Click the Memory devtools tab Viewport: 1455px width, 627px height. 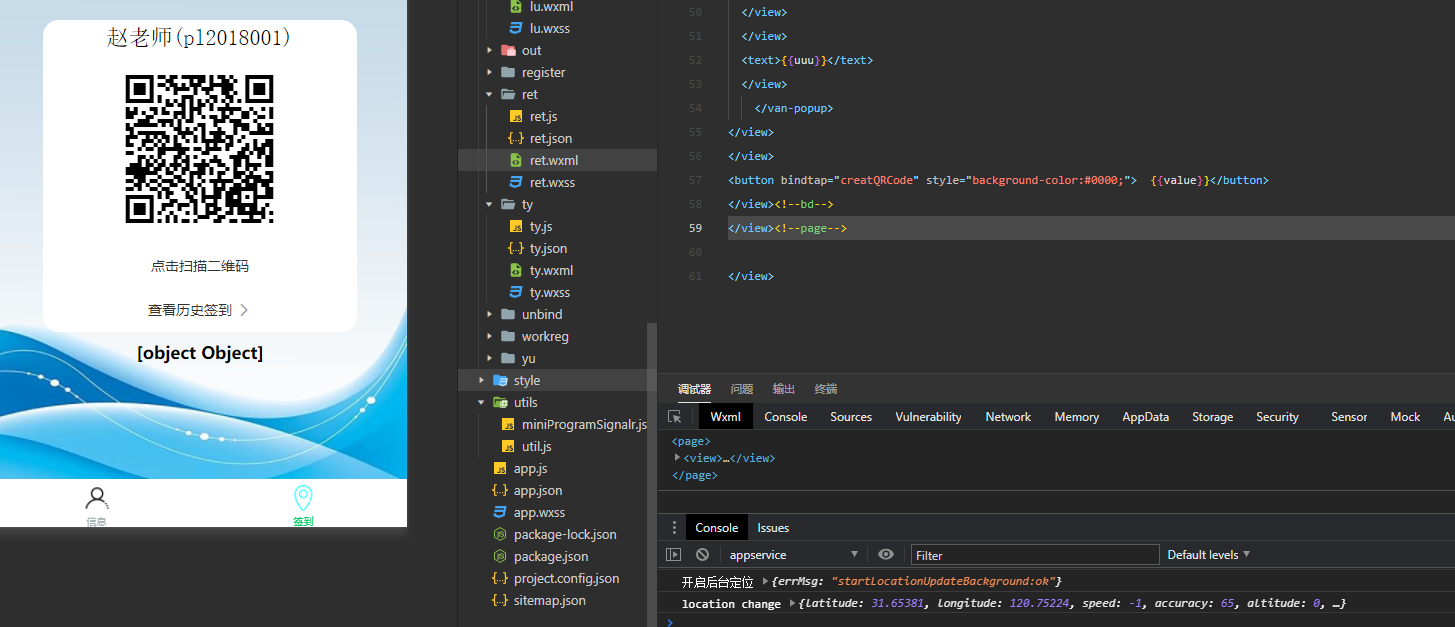pyautogui.click(x=1076, y=417)
